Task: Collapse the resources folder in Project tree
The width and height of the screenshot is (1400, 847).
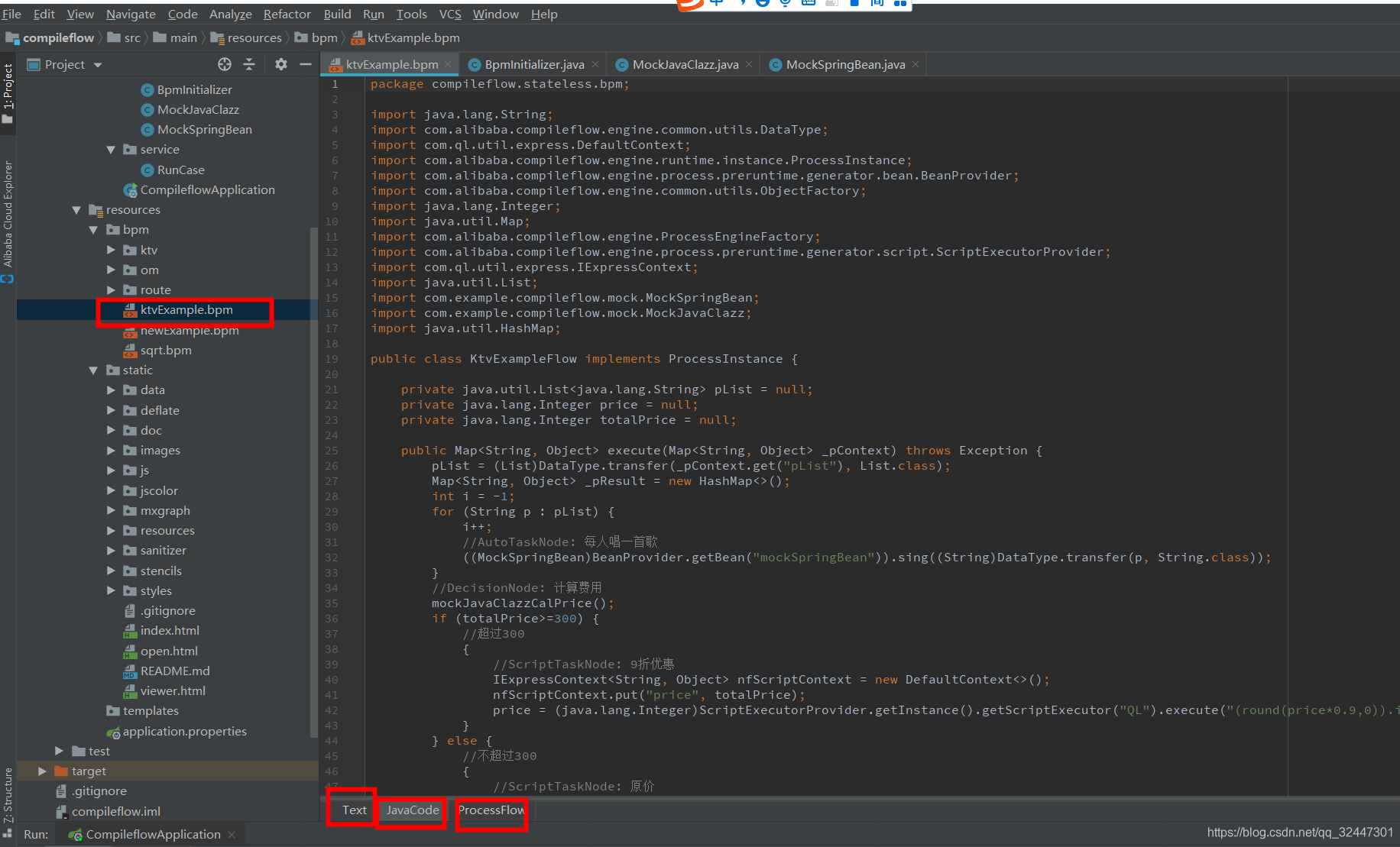Action: pyautogui.click(x=76, y=209)
